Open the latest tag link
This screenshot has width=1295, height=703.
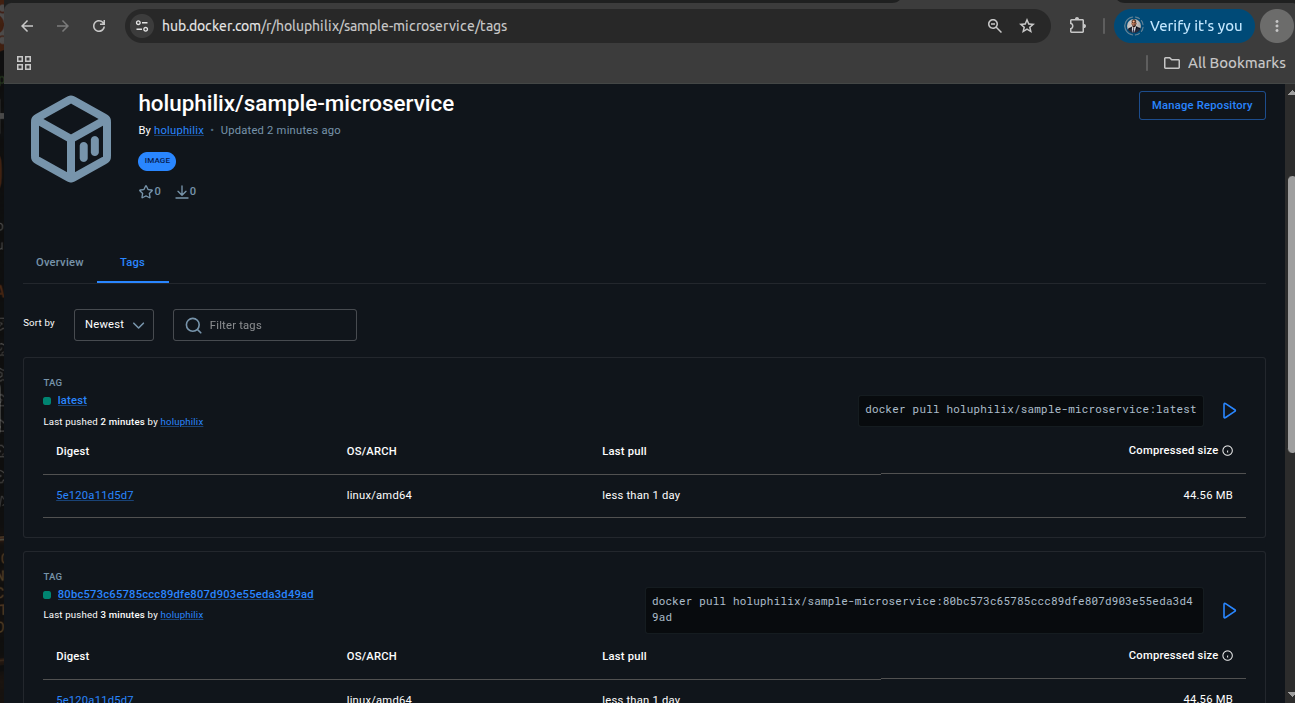coord(72,400)
